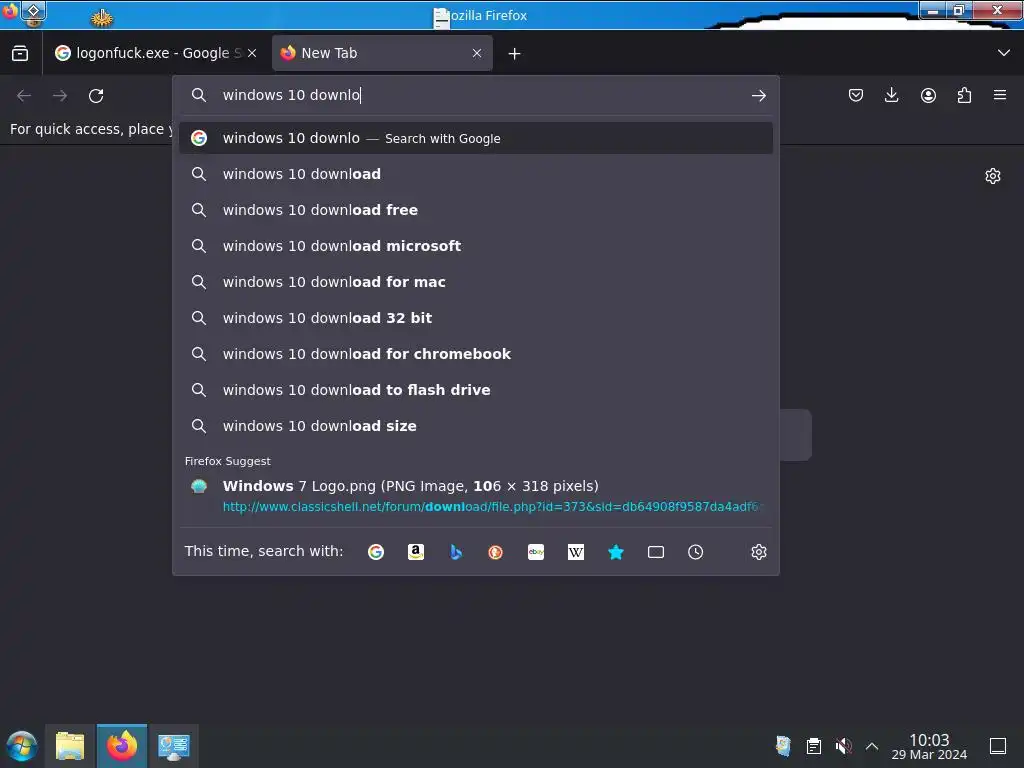1024x768 pixels.
Task: Click Firefox taskbar button
Action: [x=122, y=746]
